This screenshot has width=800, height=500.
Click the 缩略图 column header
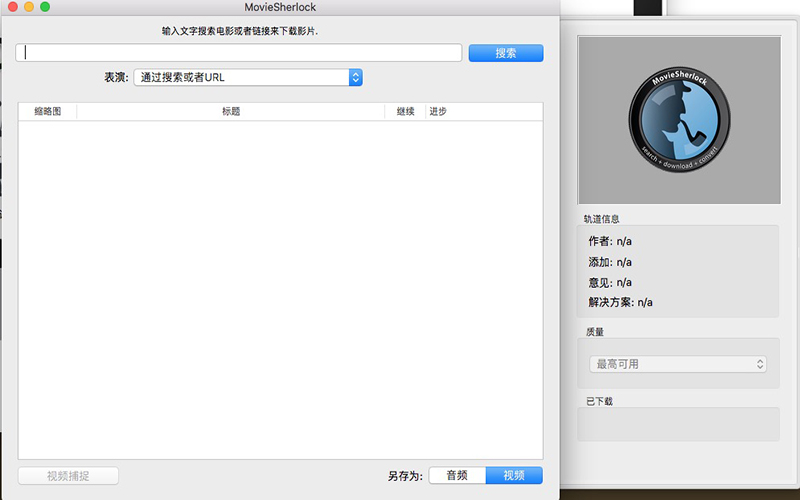(47, 111)
